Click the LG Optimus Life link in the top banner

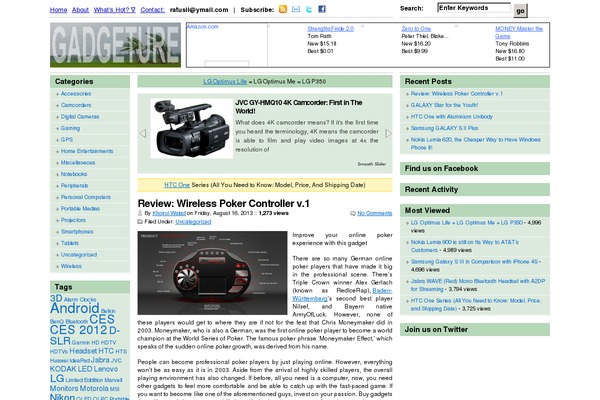pyautogui.click(x=225, y=82)
